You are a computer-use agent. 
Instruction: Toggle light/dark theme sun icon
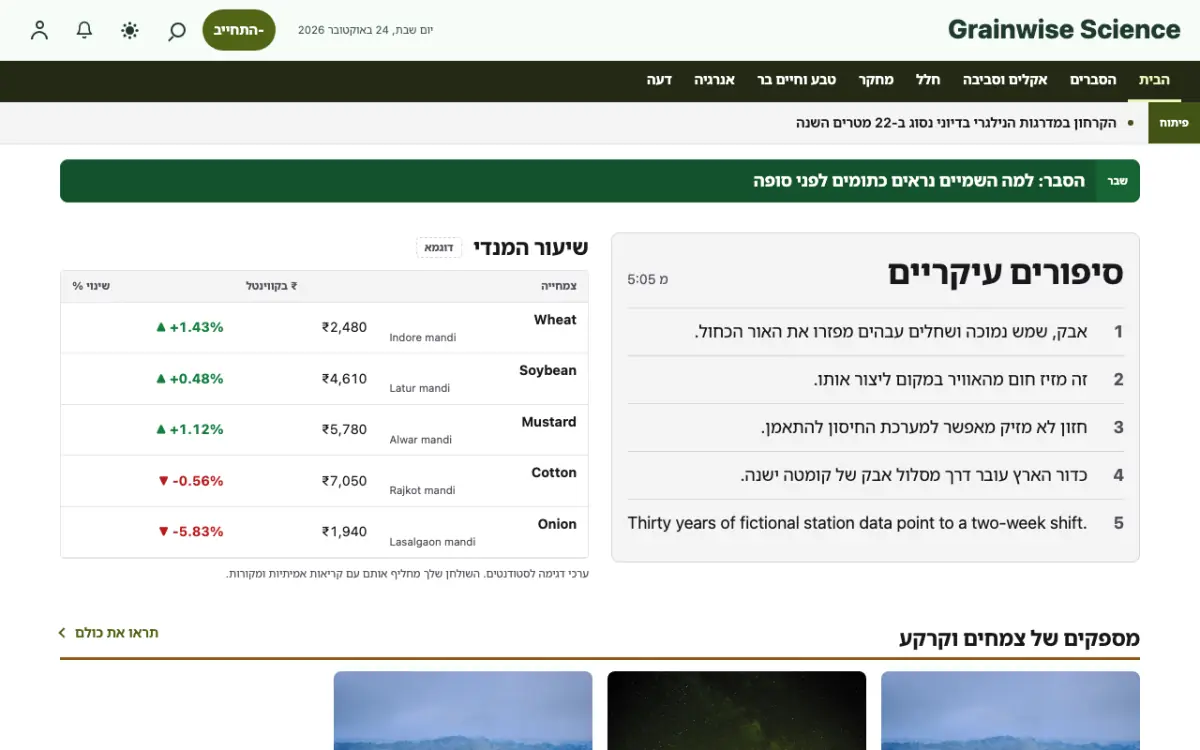[130, 30]
